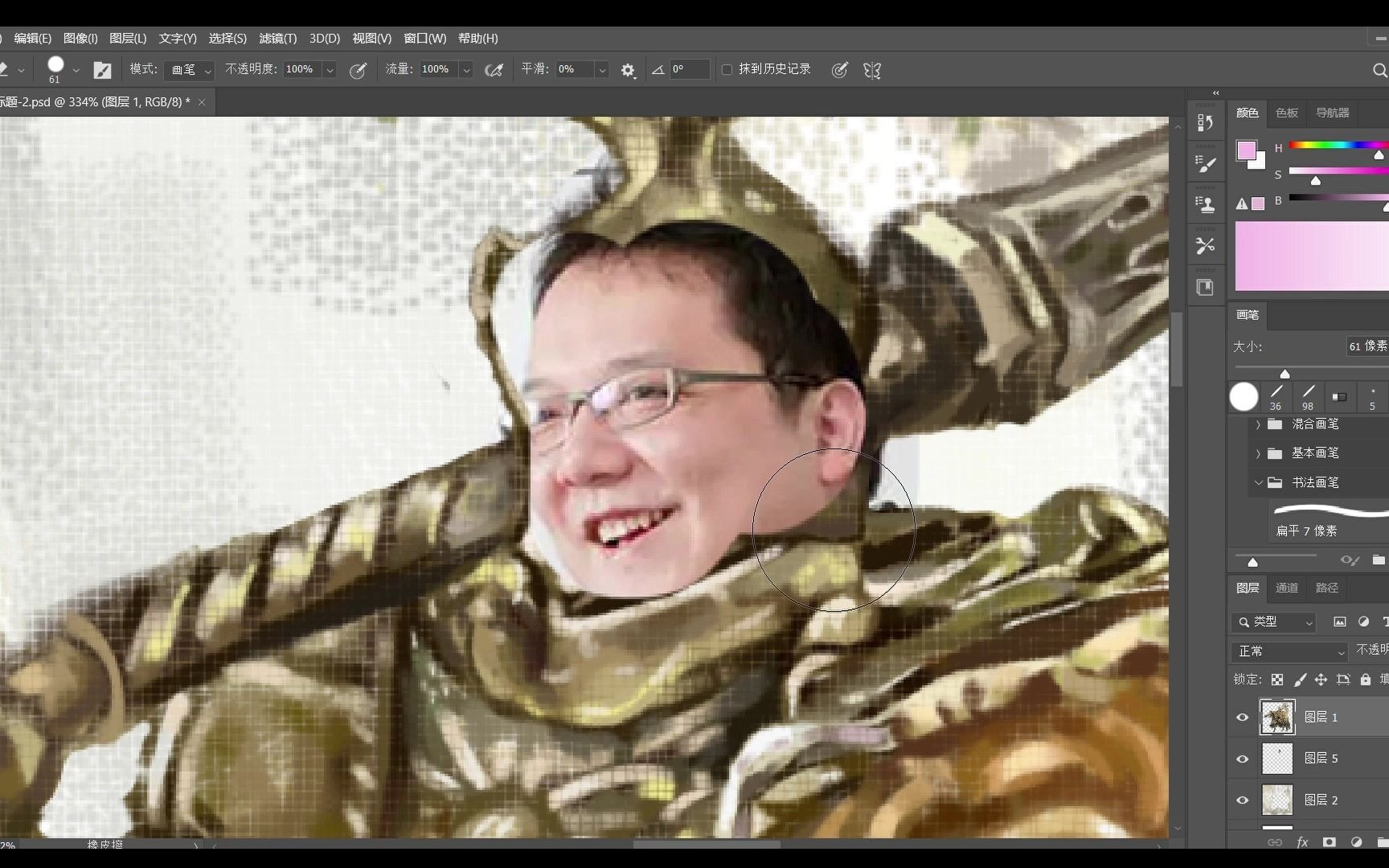Open the 类型 layer filter dropdown

pos(1273,621)
